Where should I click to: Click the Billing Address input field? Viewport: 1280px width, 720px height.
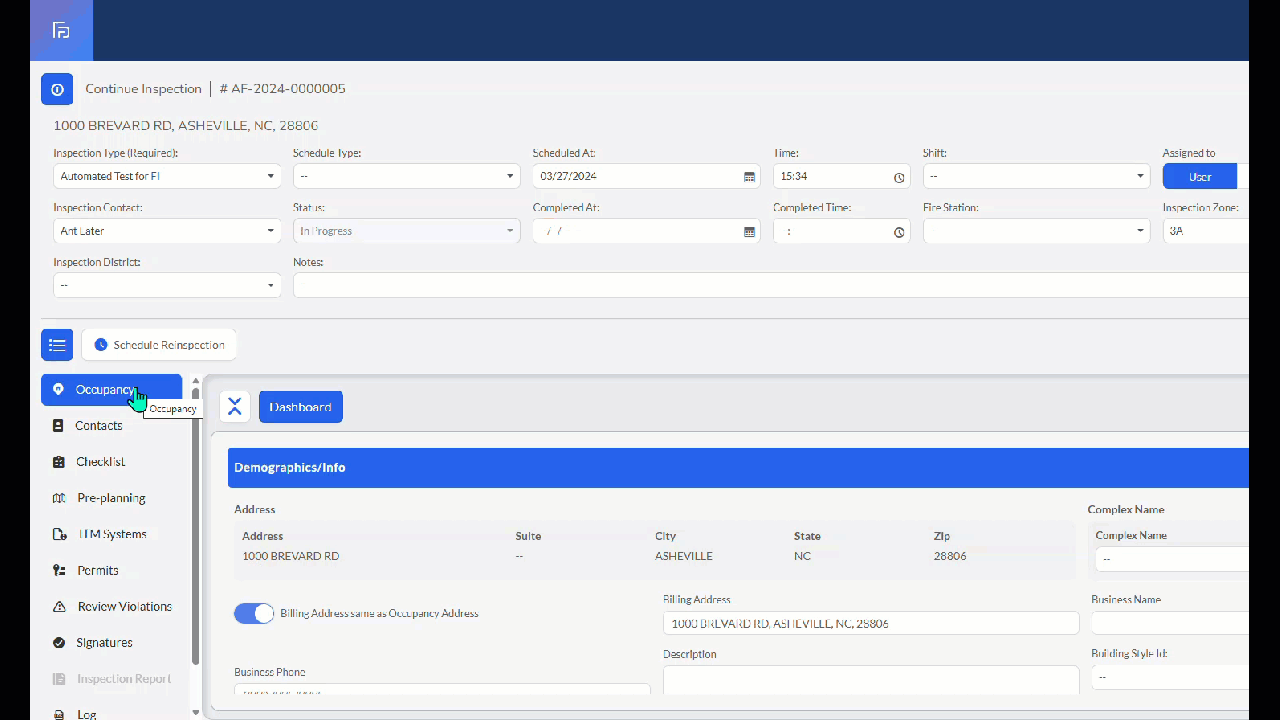point(871,623)
